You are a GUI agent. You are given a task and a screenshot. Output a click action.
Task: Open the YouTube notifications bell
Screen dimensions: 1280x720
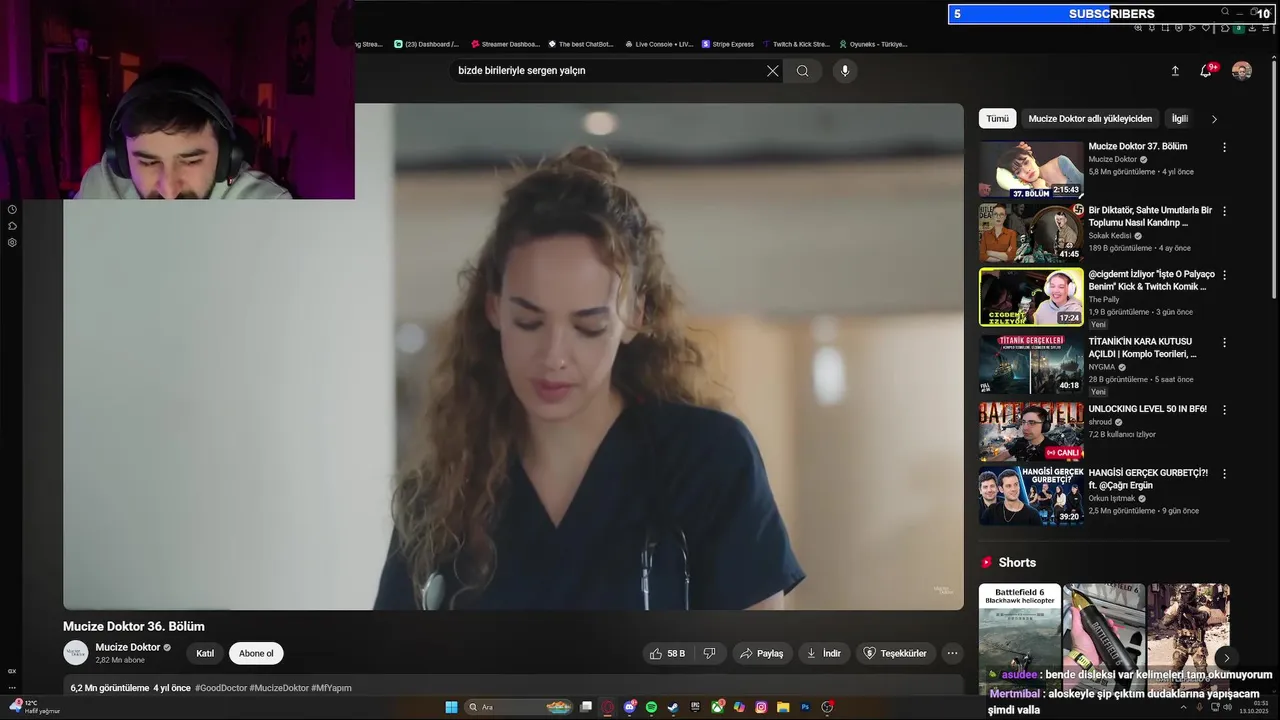click(1206, 71)
